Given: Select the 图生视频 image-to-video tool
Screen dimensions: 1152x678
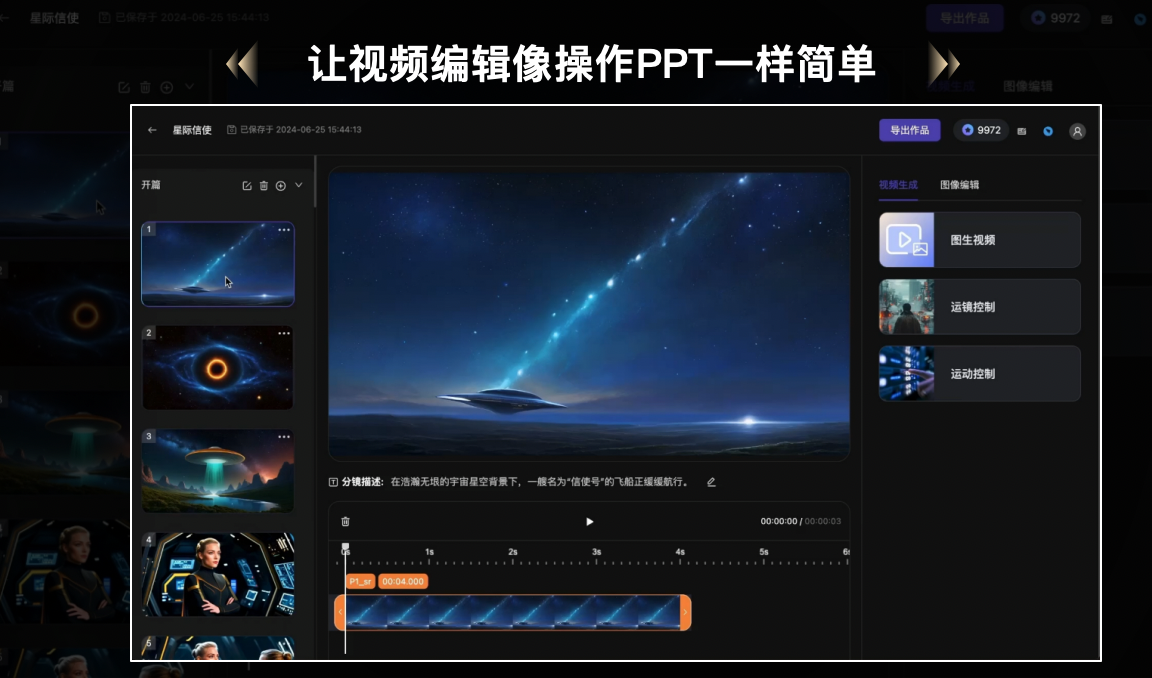Looking at the screenshot, I should pyautogui.click(x=978, y=239).
